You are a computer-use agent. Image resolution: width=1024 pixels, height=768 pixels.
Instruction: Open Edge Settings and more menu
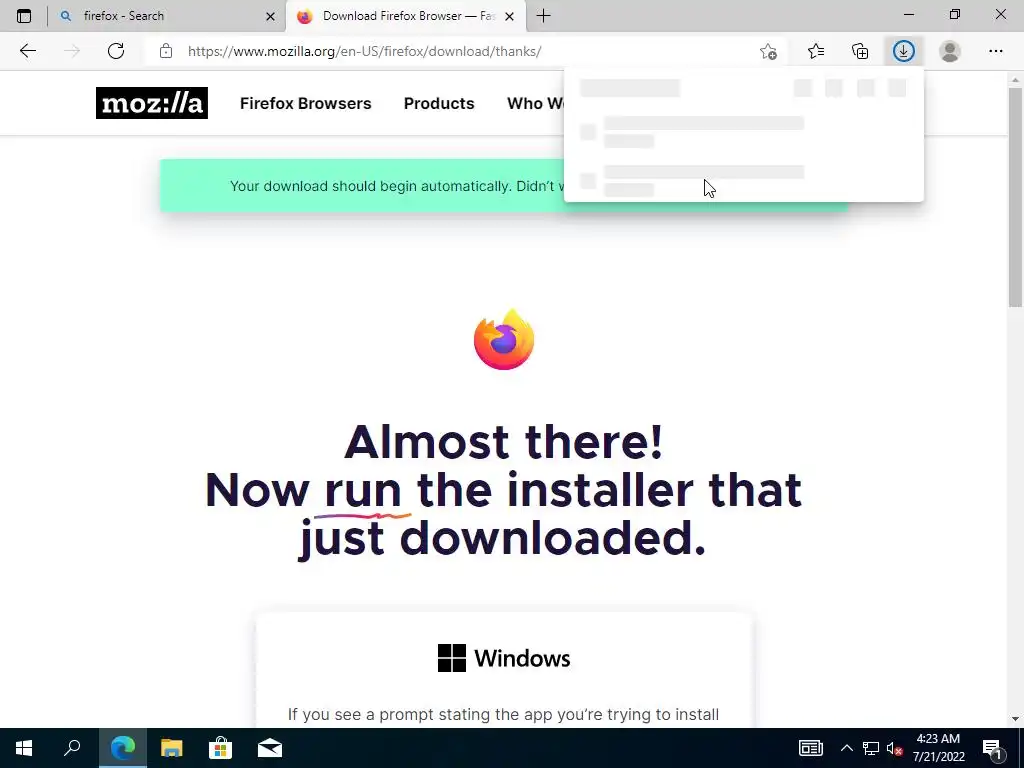point(995,51)
